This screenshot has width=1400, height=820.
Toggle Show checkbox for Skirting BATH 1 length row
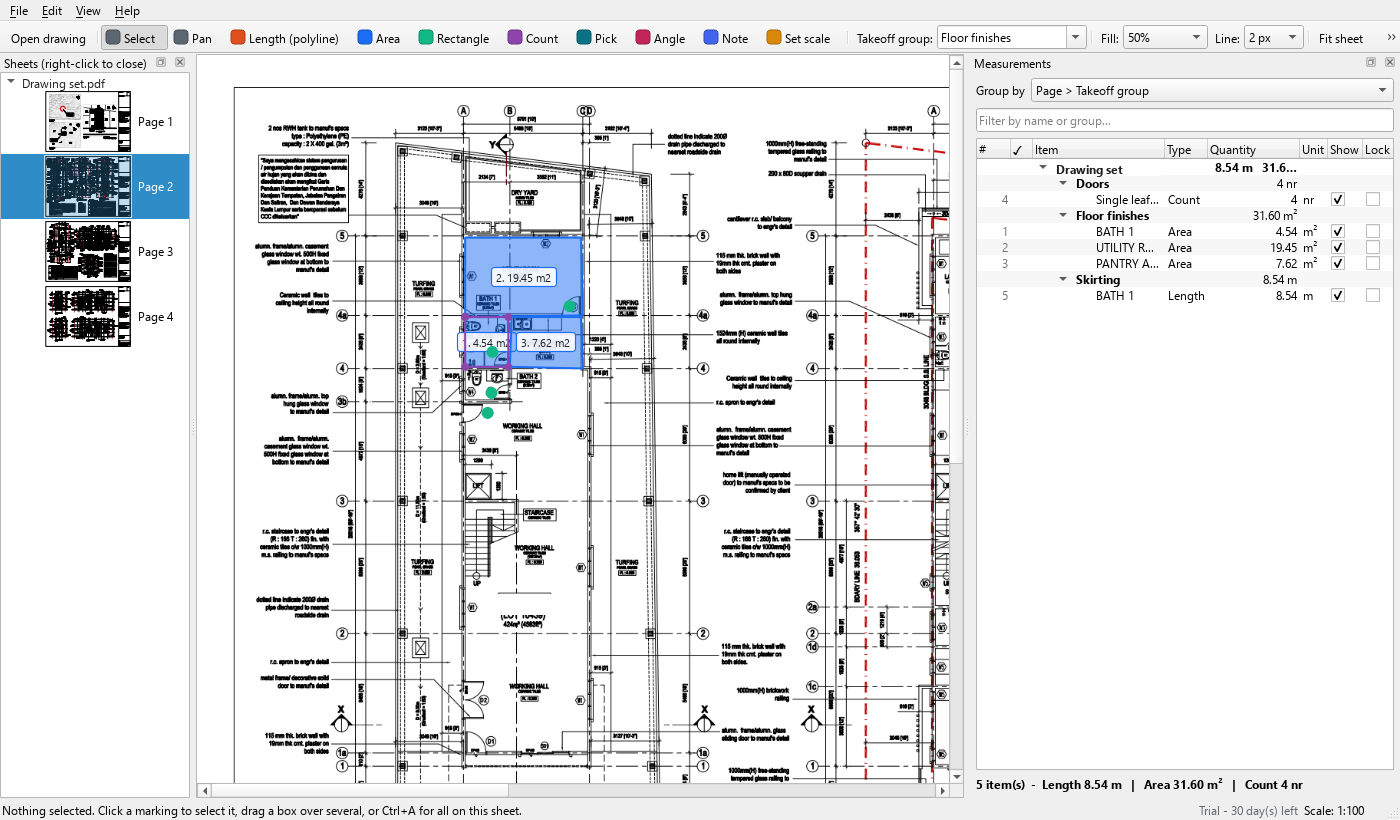tap(1338, 296)
